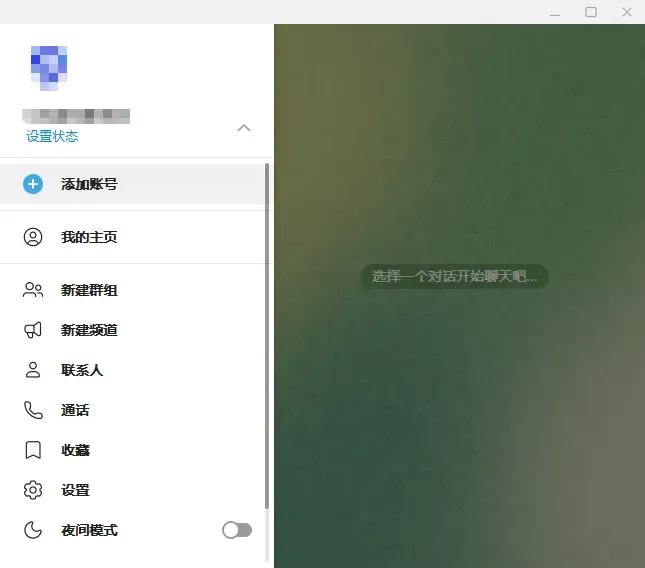This screenshot has width=645, height=568.
Task: Click the blue plus add-account icon
Action: point(33,184)
